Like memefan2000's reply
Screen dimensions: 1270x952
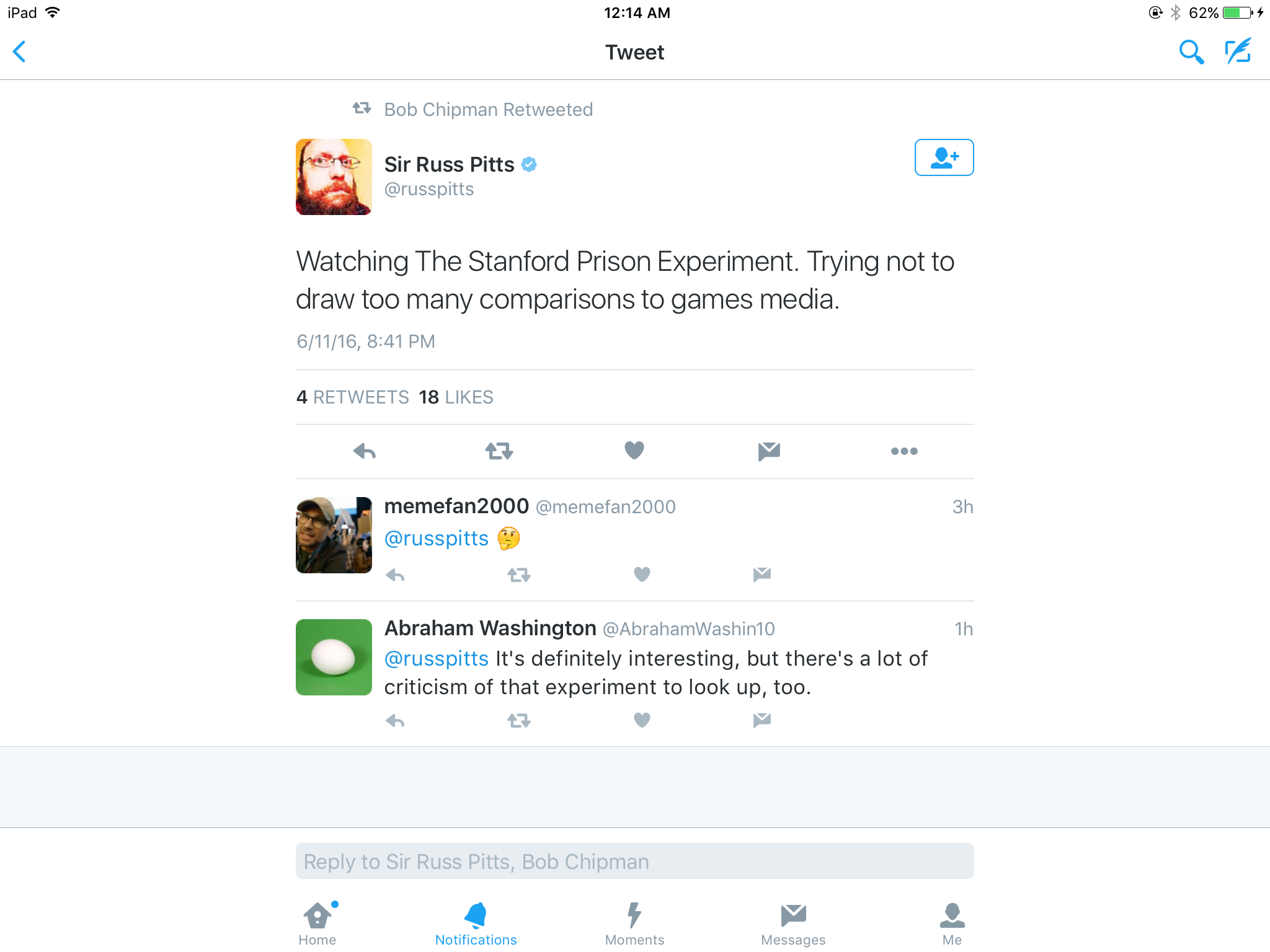642,575
